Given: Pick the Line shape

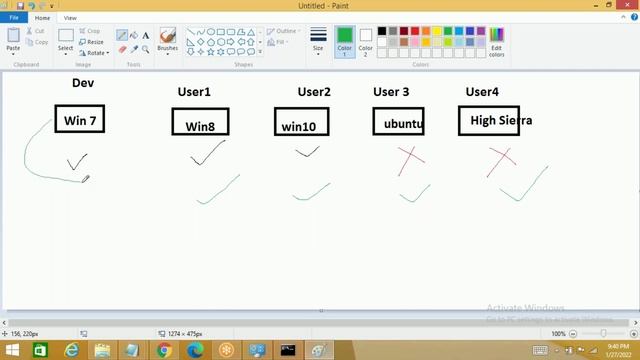Looking at the screenshot, I should [191, 32].
